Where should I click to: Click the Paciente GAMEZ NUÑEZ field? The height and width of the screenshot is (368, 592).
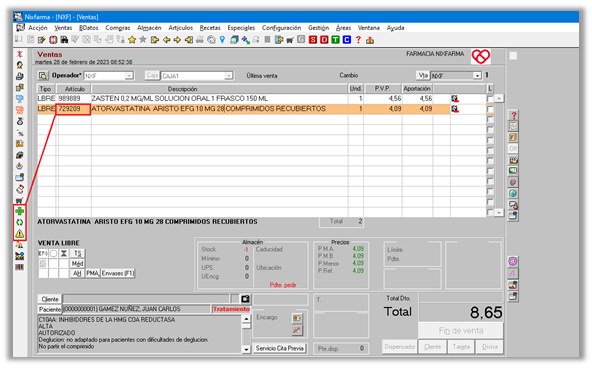coord(136,309)
